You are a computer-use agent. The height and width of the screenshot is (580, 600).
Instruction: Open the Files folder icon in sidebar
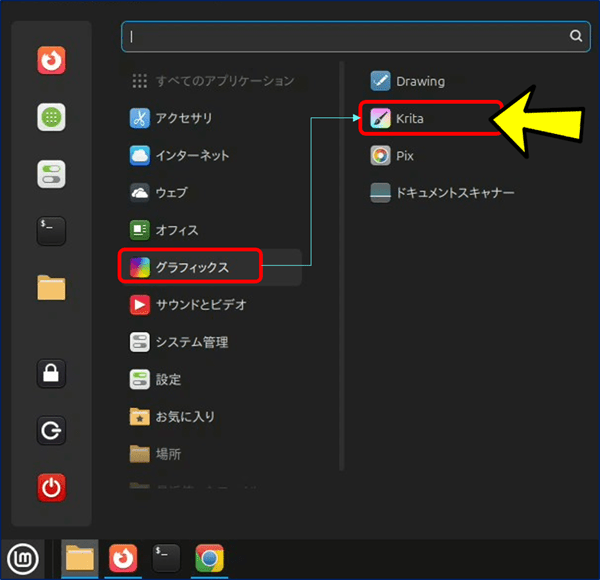tap(51, 288)
